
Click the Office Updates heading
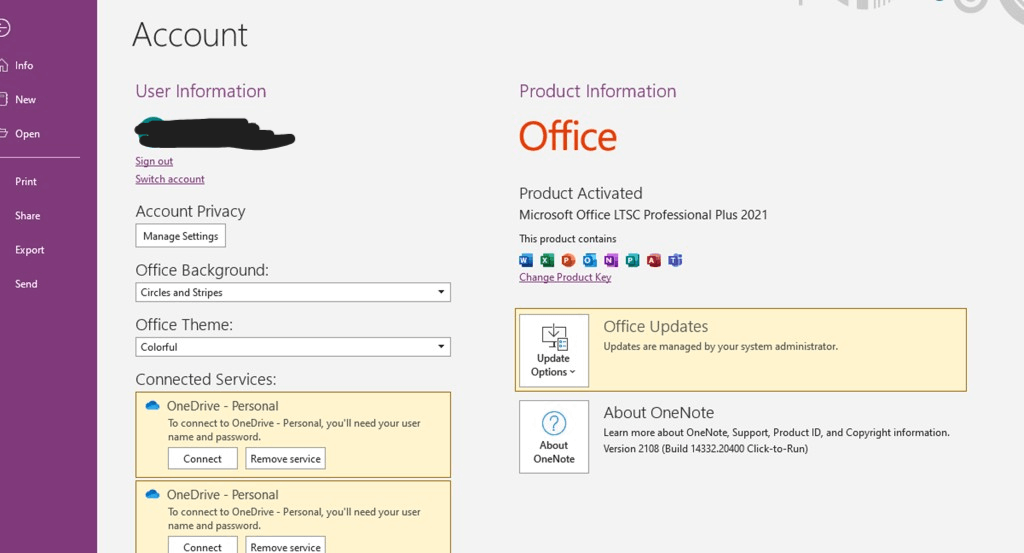[x=656, y=326]
